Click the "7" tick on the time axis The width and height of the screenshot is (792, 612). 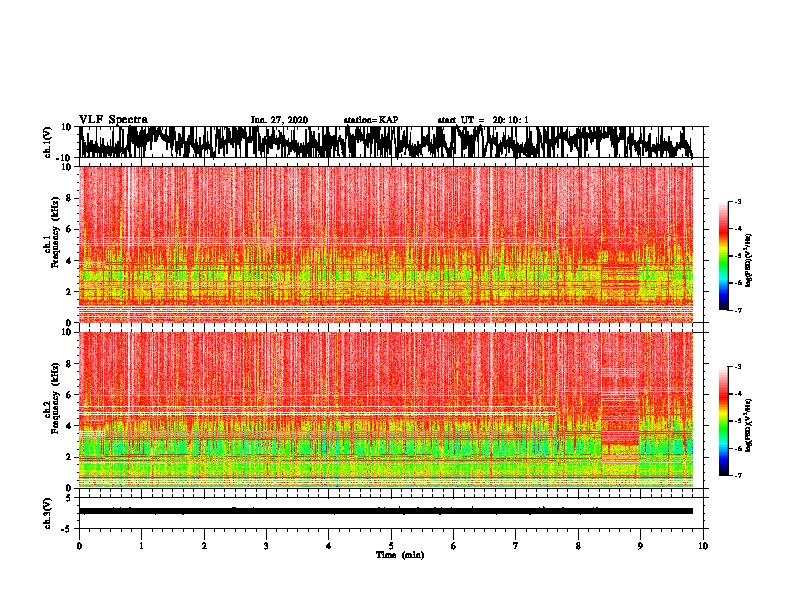[x=516, y=546]
